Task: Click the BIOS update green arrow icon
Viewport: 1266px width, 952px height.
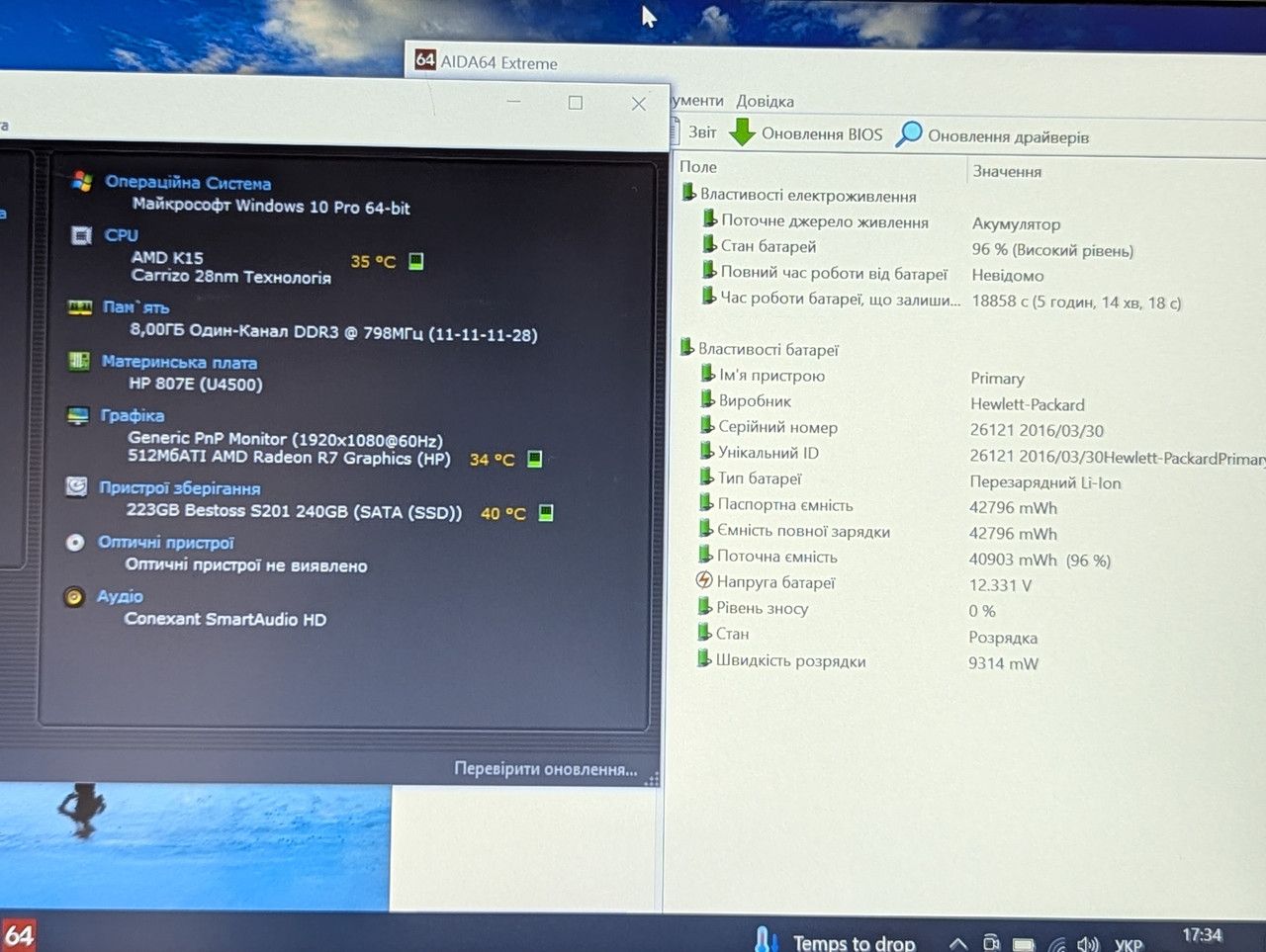Action: click(x=742, y=131)
